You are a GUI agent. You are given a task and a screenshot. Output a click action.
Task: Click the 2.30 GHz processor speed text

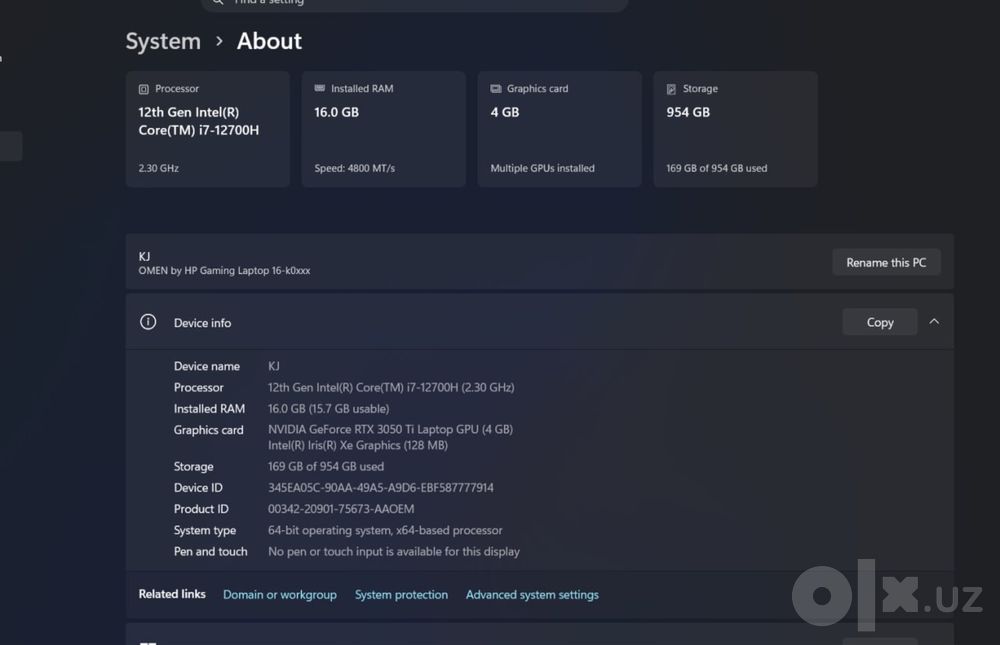coord(159,168)
